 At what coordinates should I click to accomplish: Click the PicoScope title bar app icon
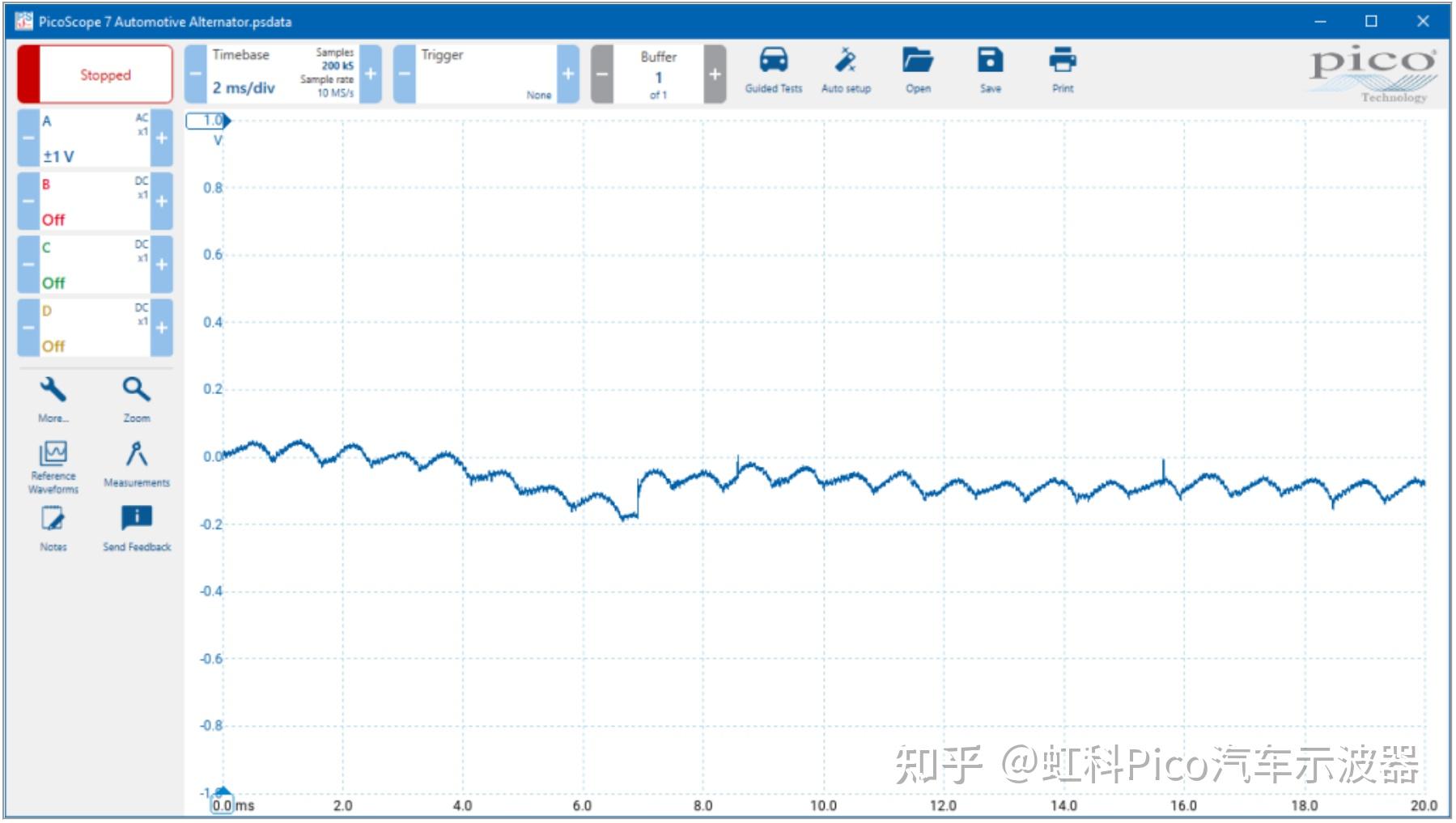(x=23, y=21)
